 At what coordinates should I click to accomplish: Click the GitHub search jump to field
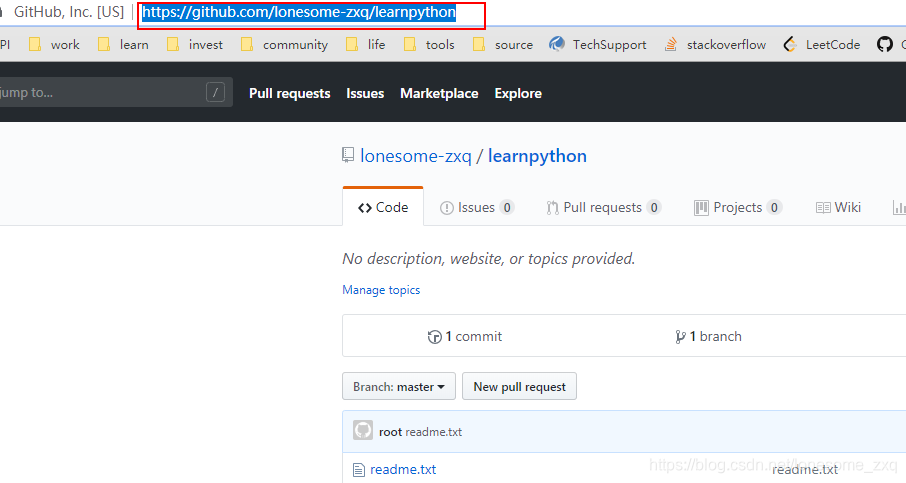(x=116, y=92)
